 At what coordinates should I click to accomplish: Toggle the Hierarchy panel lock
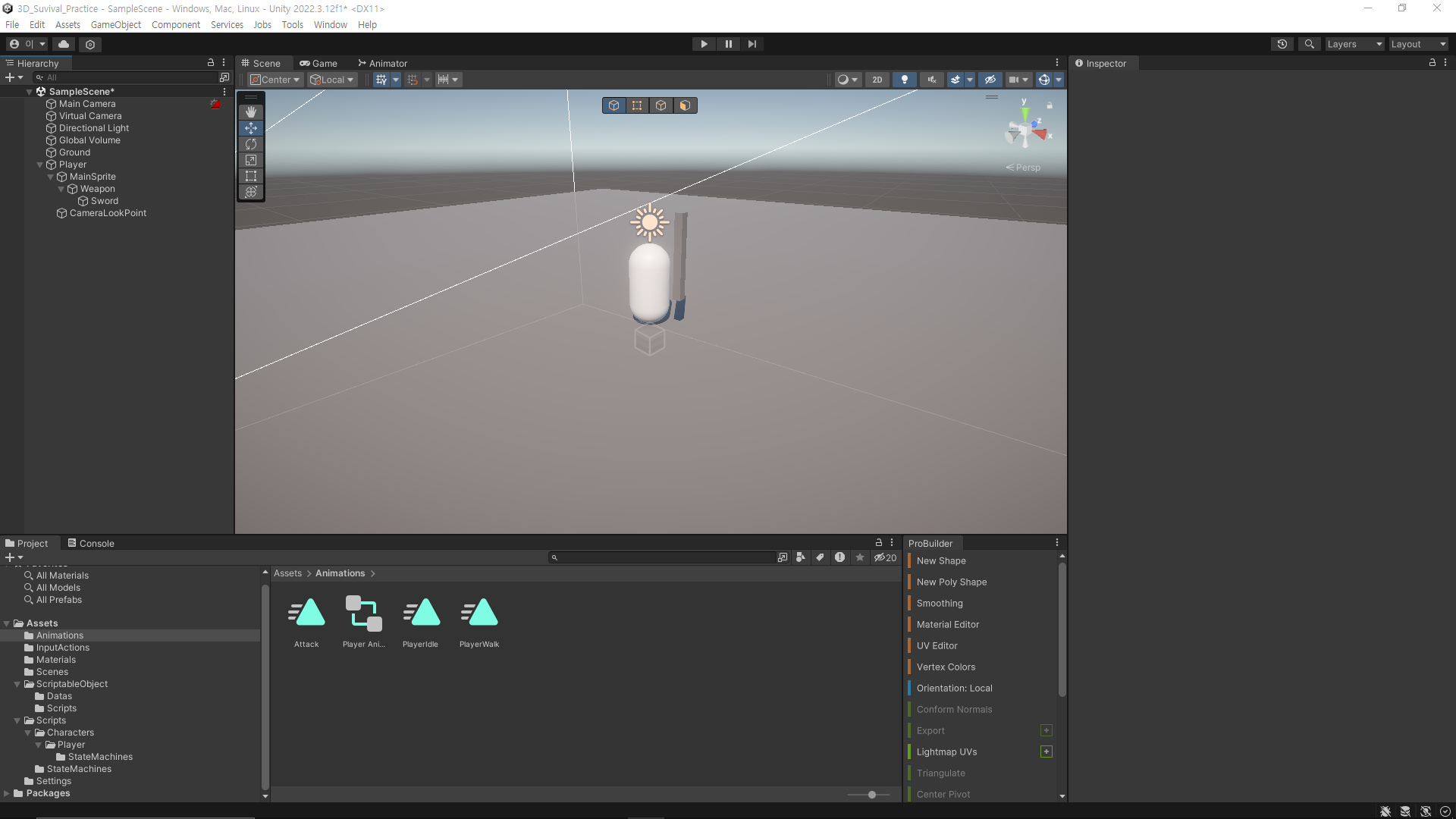[211, 63]
